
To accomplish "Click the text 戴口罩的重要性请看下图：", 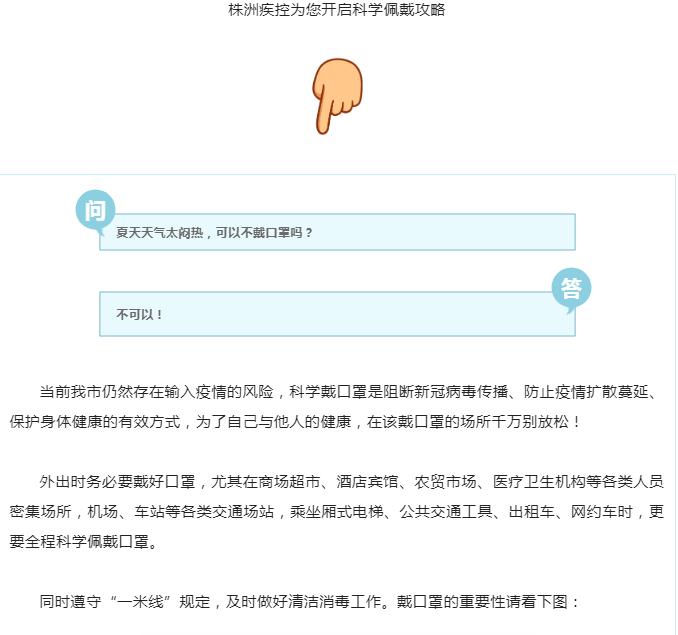I will click(x=489, y=602).
